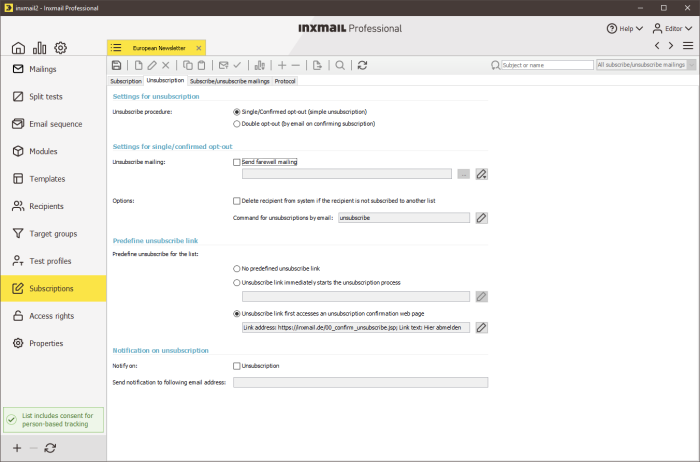The image size is (700, 462).
Task: Click the export document toolbar icon
Action: pyautogui.click(x=317, y=65)
